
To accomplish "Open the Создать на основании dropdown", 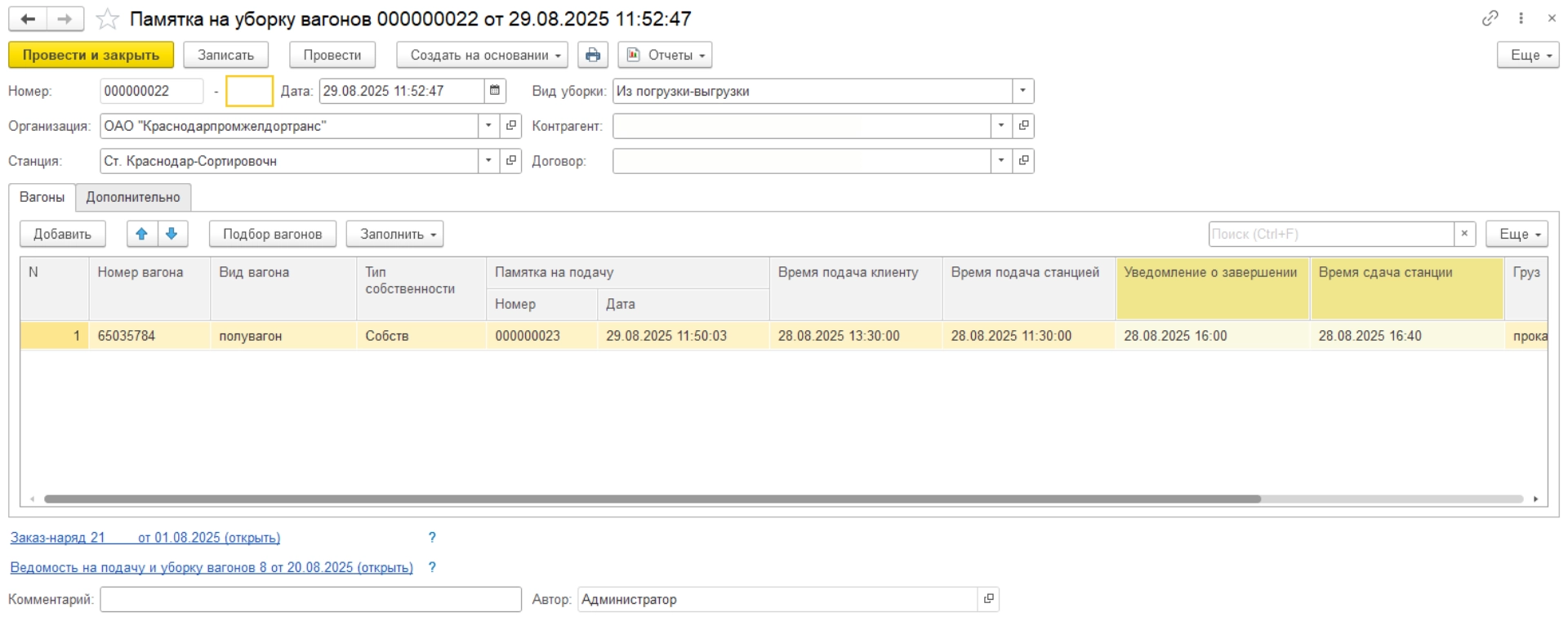I will (x=482, y=55).
